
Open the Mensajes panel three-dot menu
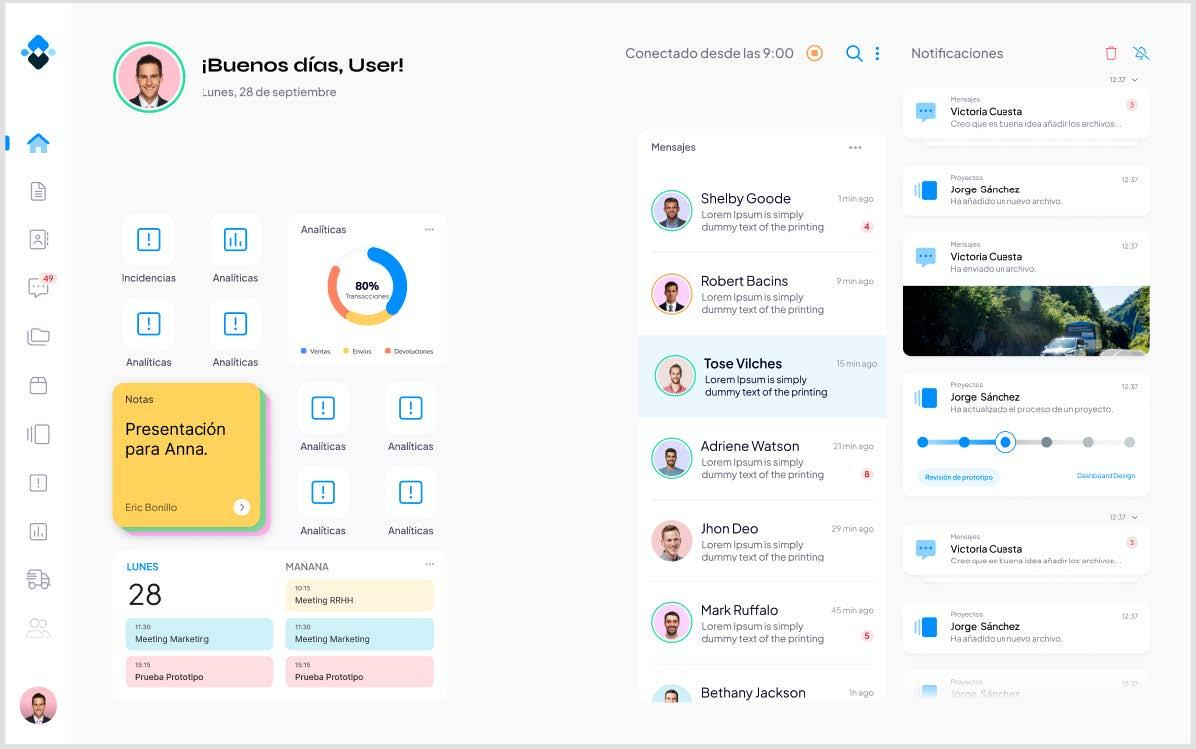(855, 148)
